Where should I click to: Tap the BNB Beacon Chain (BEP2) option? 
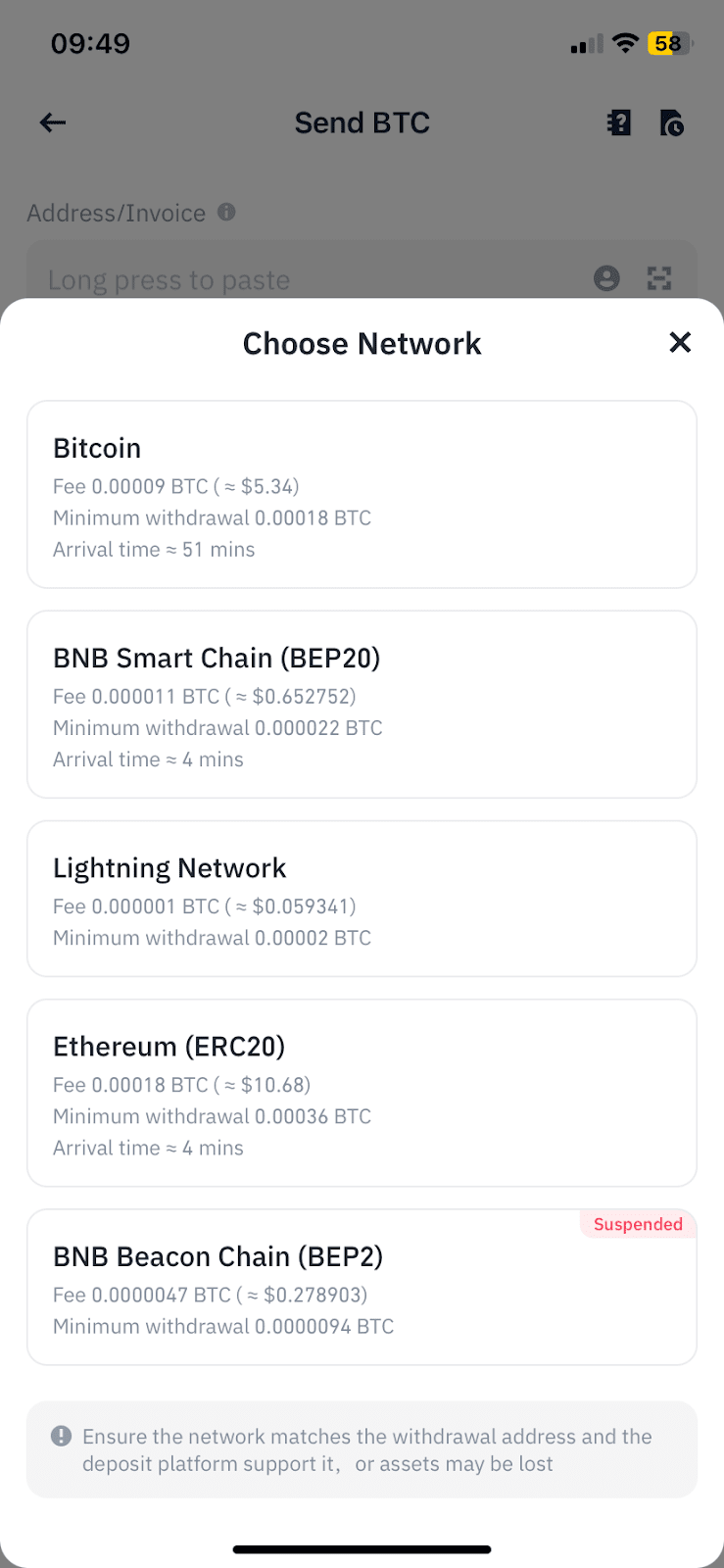[x=362, y=1288]
